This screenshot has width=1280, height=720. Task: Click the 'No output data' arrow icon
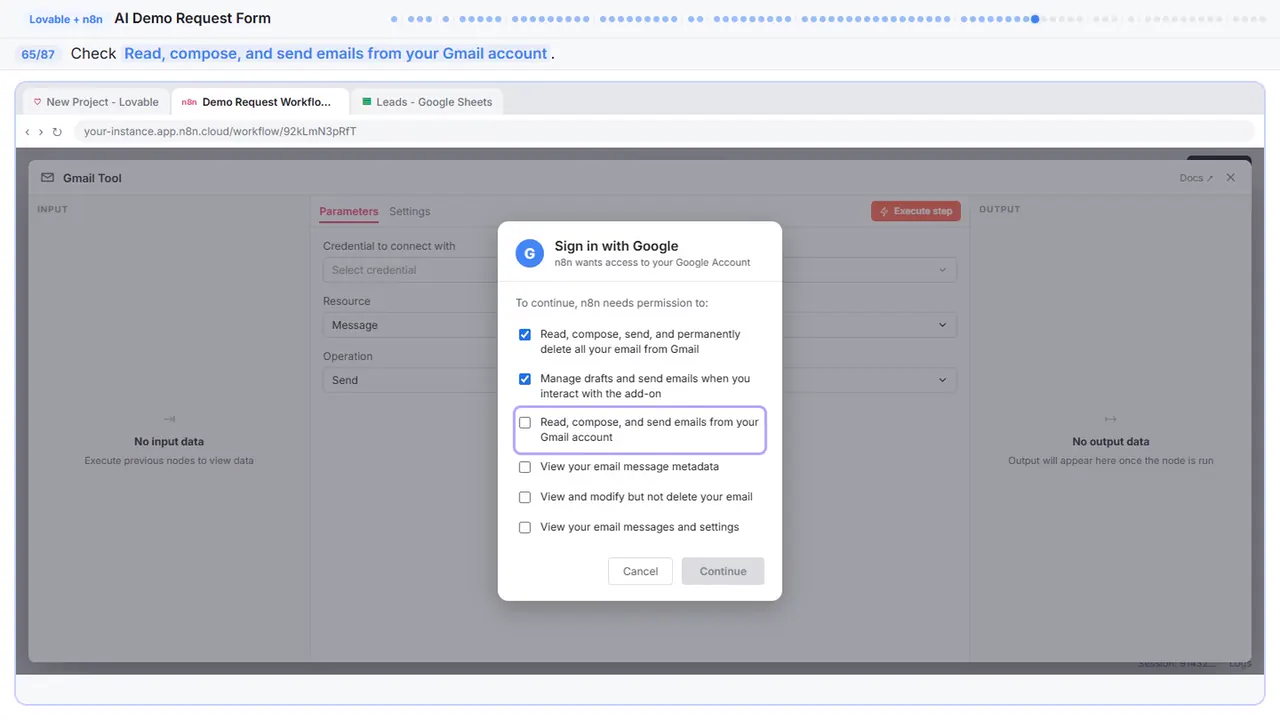point(1110,419)
